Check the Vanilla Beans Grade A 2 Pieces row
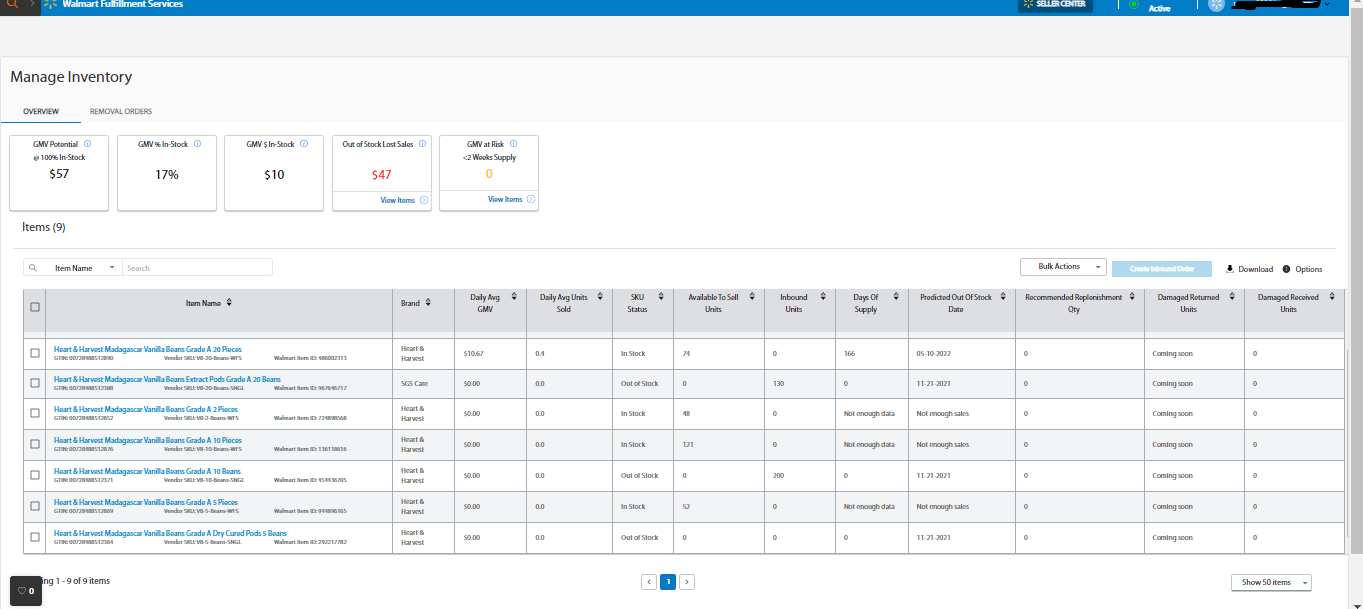 coord(35,414)
